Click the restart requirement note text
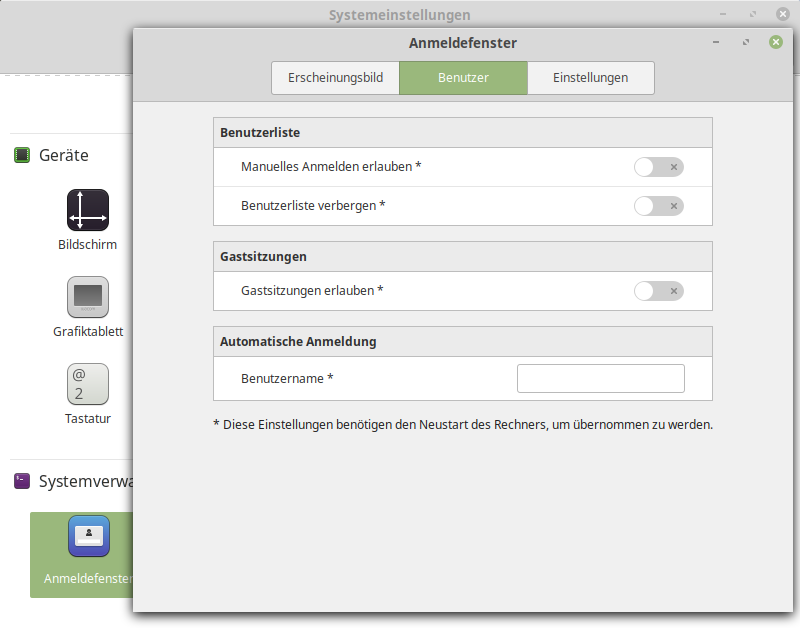Image resolution: width=800 pixels, height=628 pixels. [x=462, y=424]
